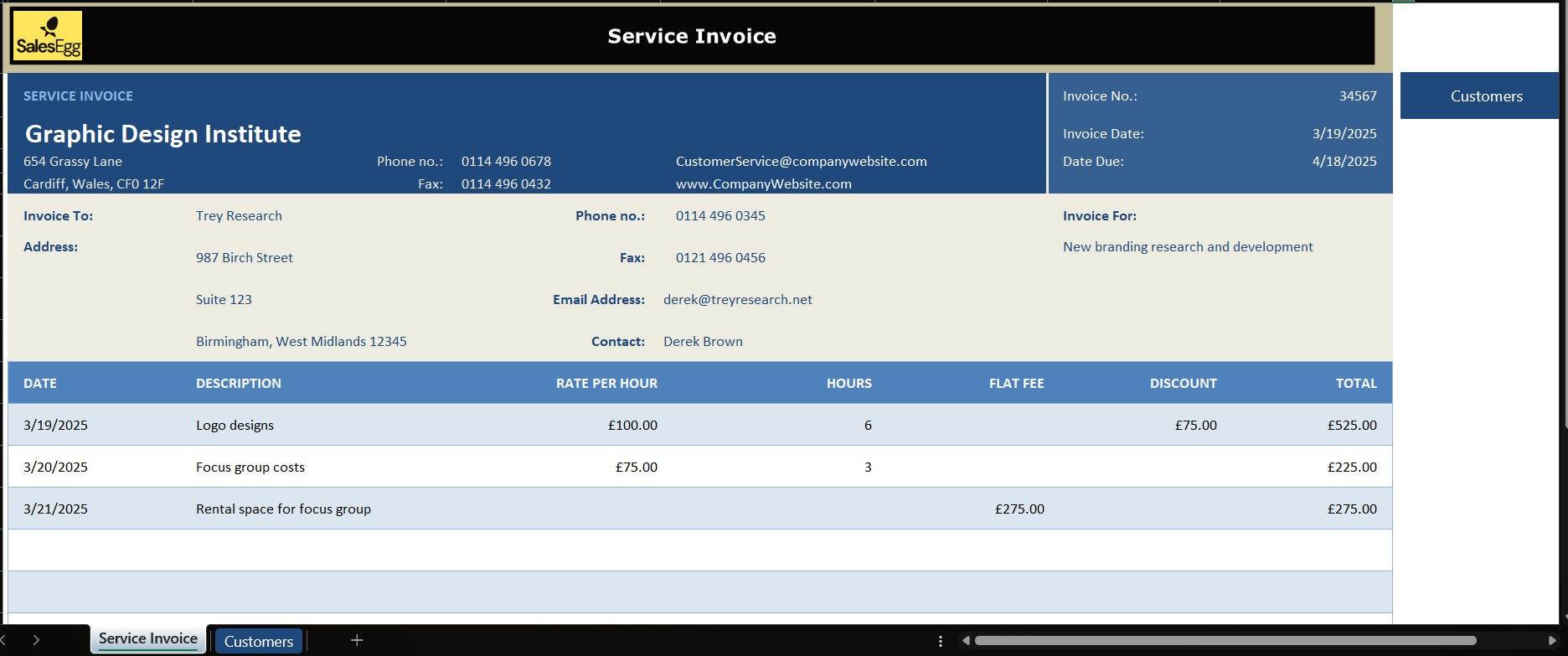The height and width of the screenshot is (656, 1568).
Task: Click the next sheet navigation arrow
Action: pos(36,640)
